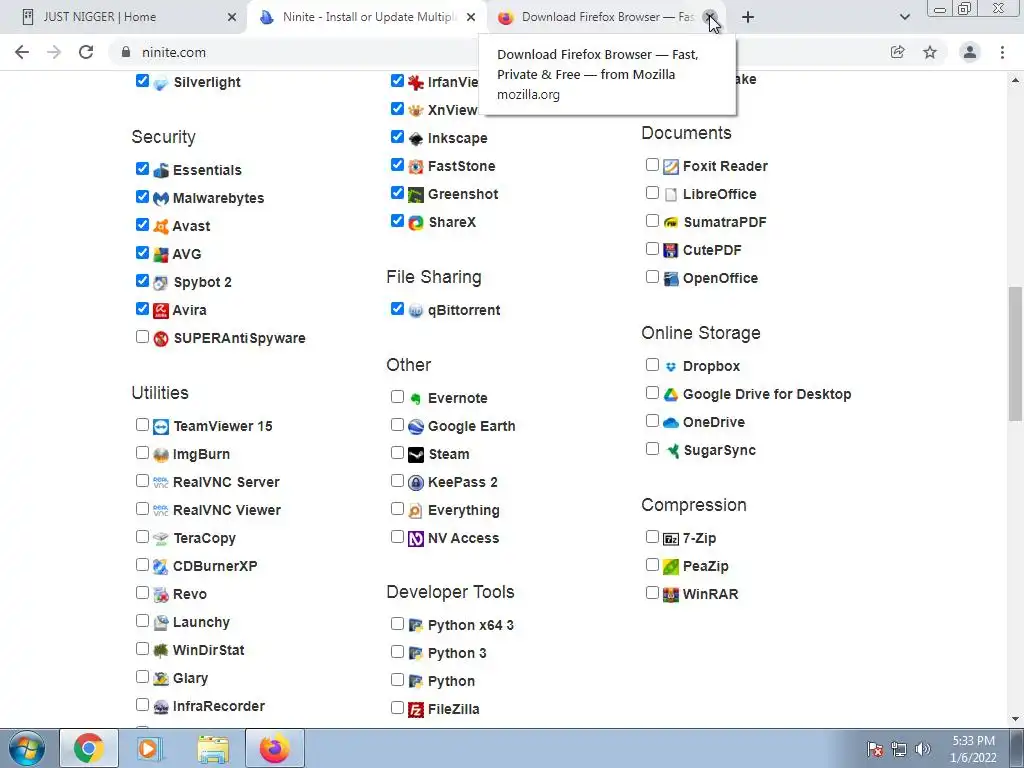1024x768 pixels.
Task: Click the Chrome profile avatar icon
Action: pyautogui.click(x=970, y=52)
